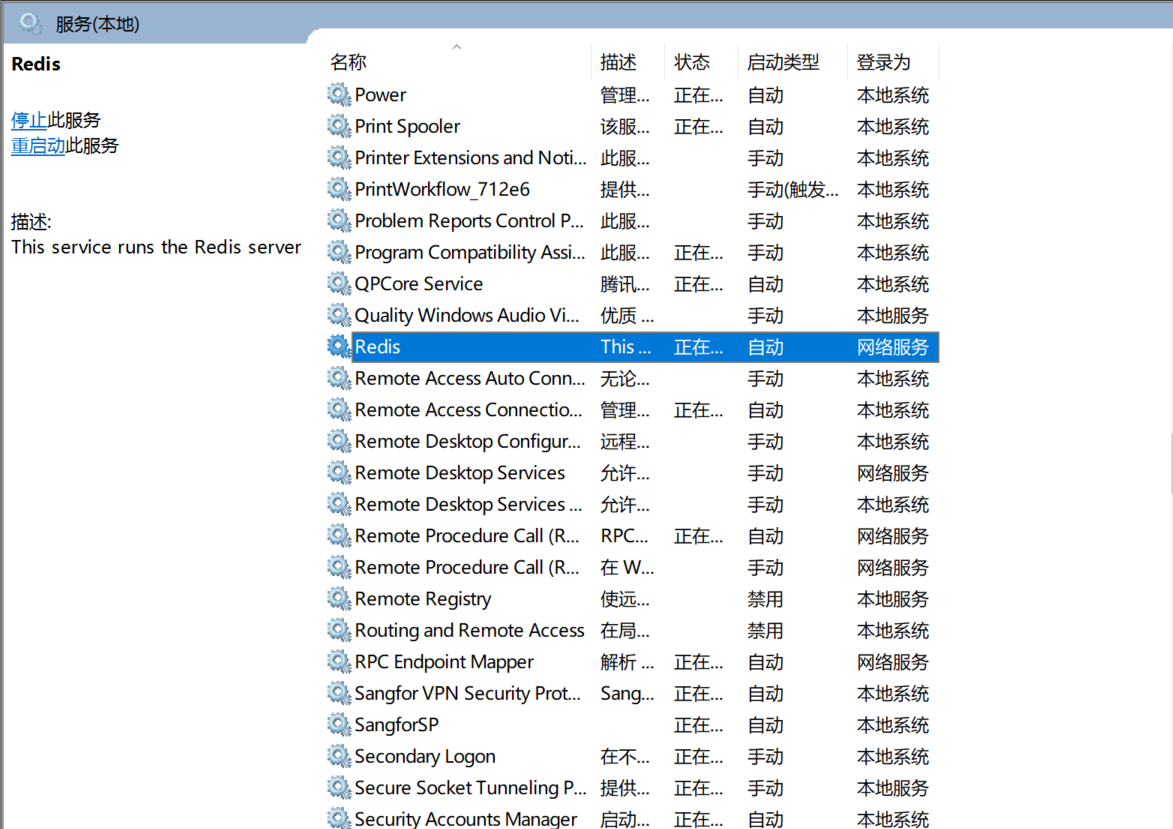Sort by the 启动类型 column header
Image resolution: width=1173 pixels, height=829 pixels.
point(783,62)
